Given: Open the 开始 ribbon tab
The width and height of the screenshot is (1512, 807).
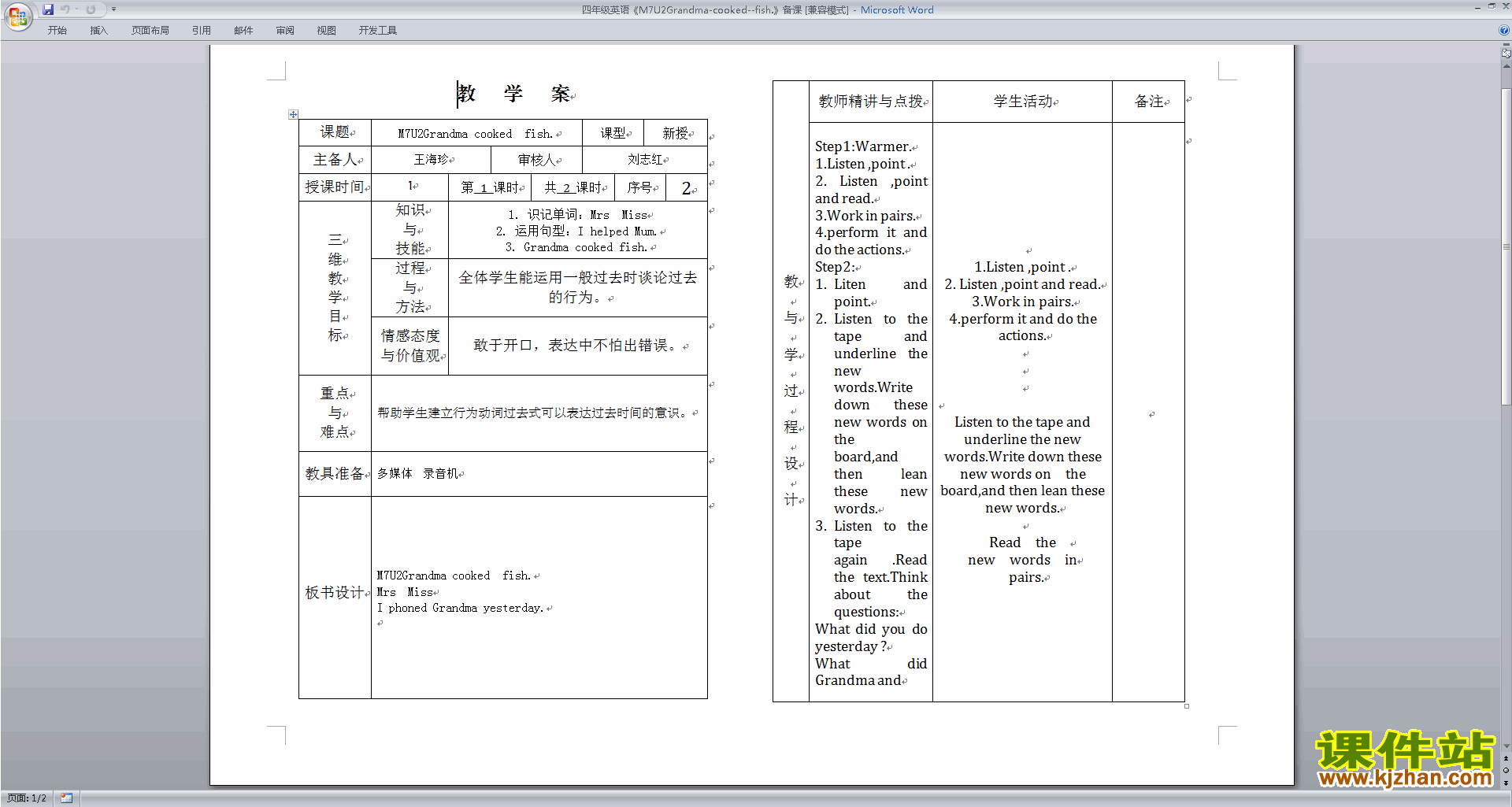Looking at the screenshot, I should [57, 31].
